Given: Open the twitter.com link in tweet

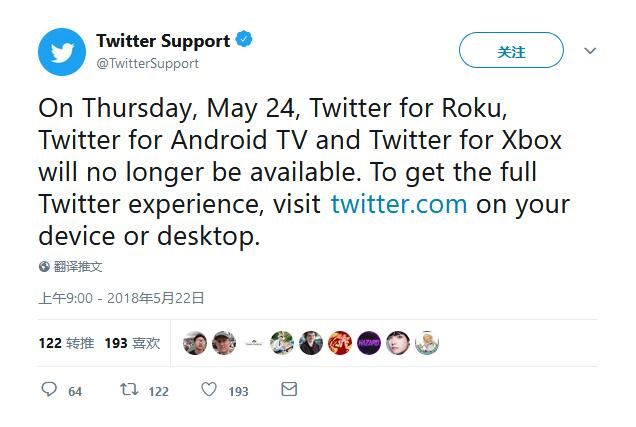Looking at the screenshot, I should click(399, 204).
